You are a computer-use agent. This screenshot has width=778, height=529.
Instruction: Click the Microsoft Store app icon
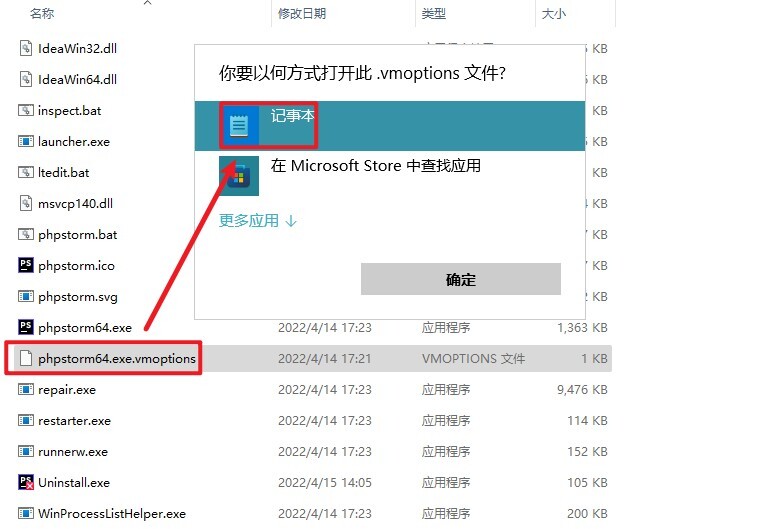click(239, 176)
